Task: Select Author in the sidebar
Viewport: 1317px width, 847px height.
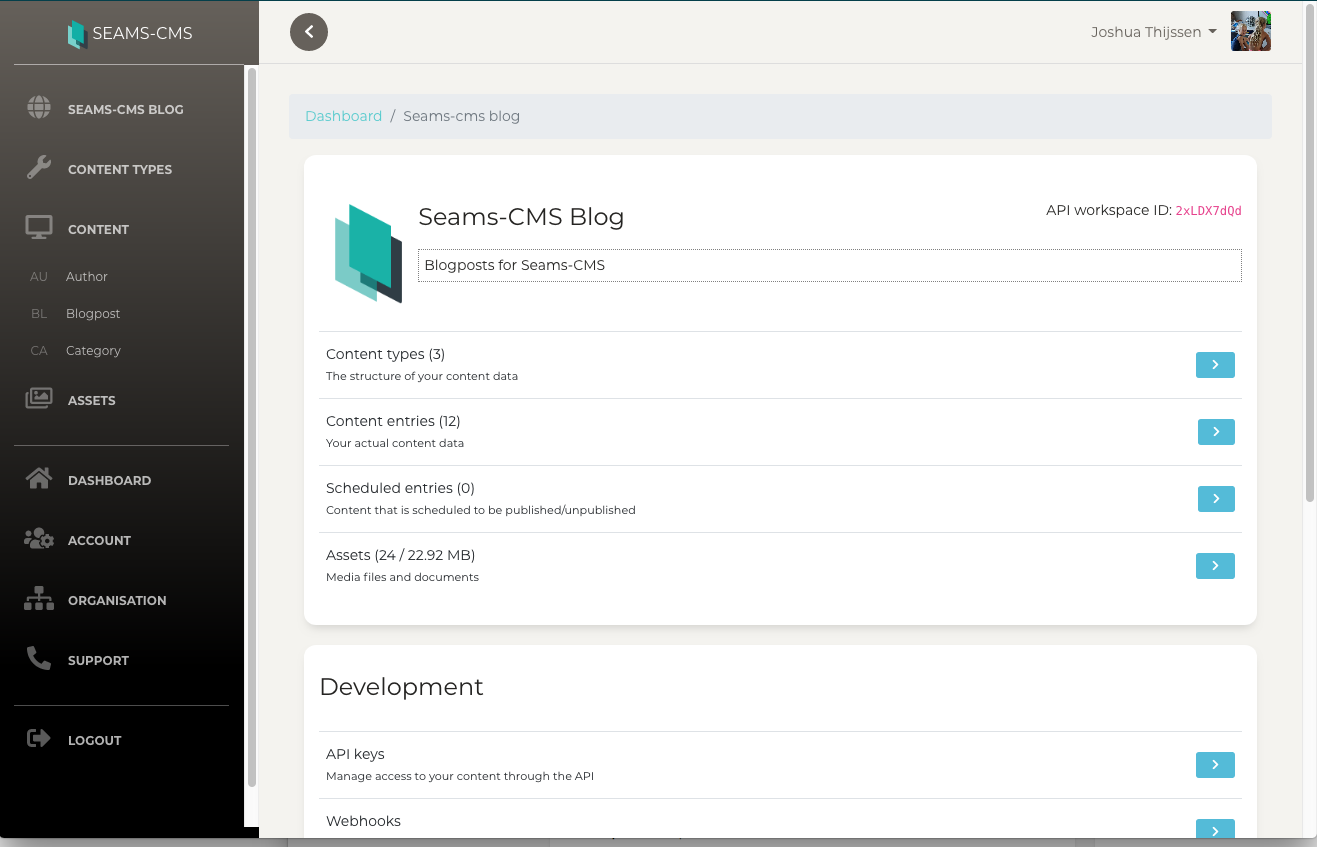Action: coord(87,276)
